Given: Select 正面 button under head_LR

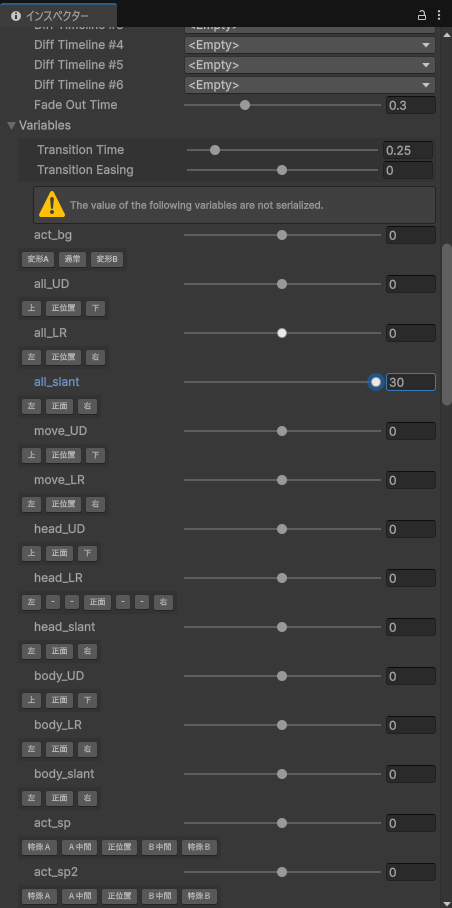Looking at the screenshot, I should coord(97,602).
